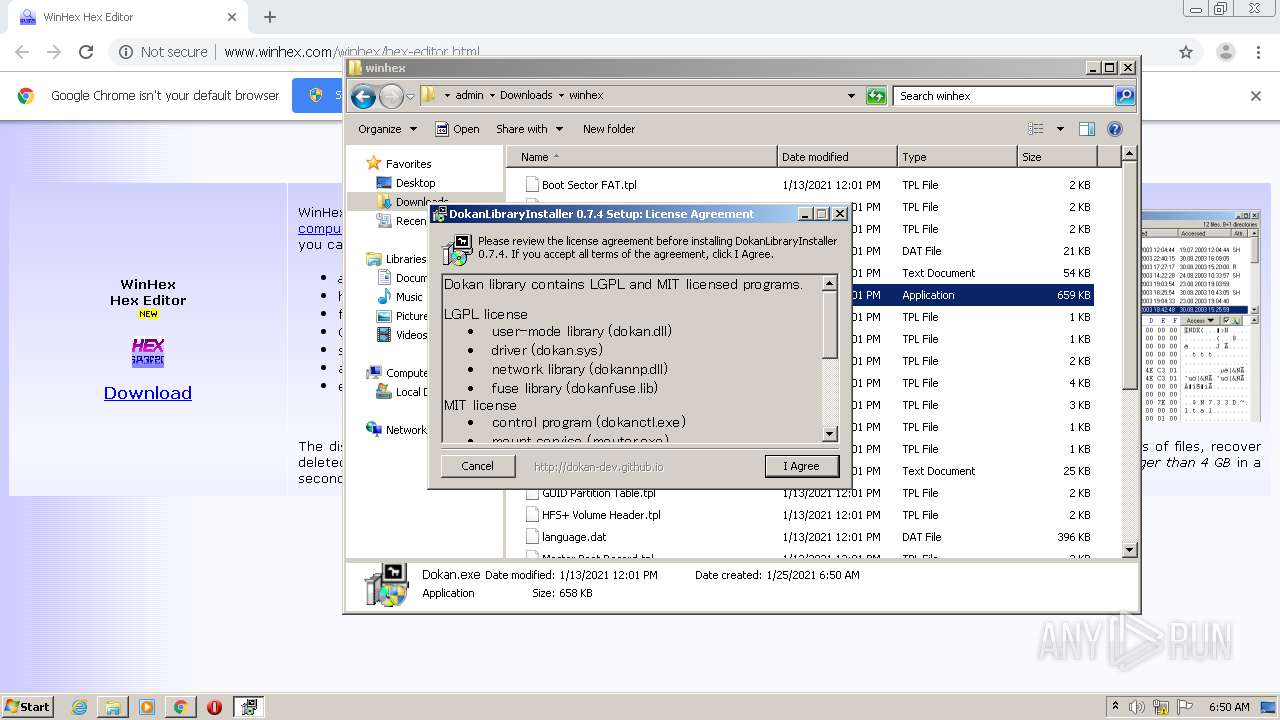
Task: Open Explorer help icon
Action: click(x=1115, y=129)
